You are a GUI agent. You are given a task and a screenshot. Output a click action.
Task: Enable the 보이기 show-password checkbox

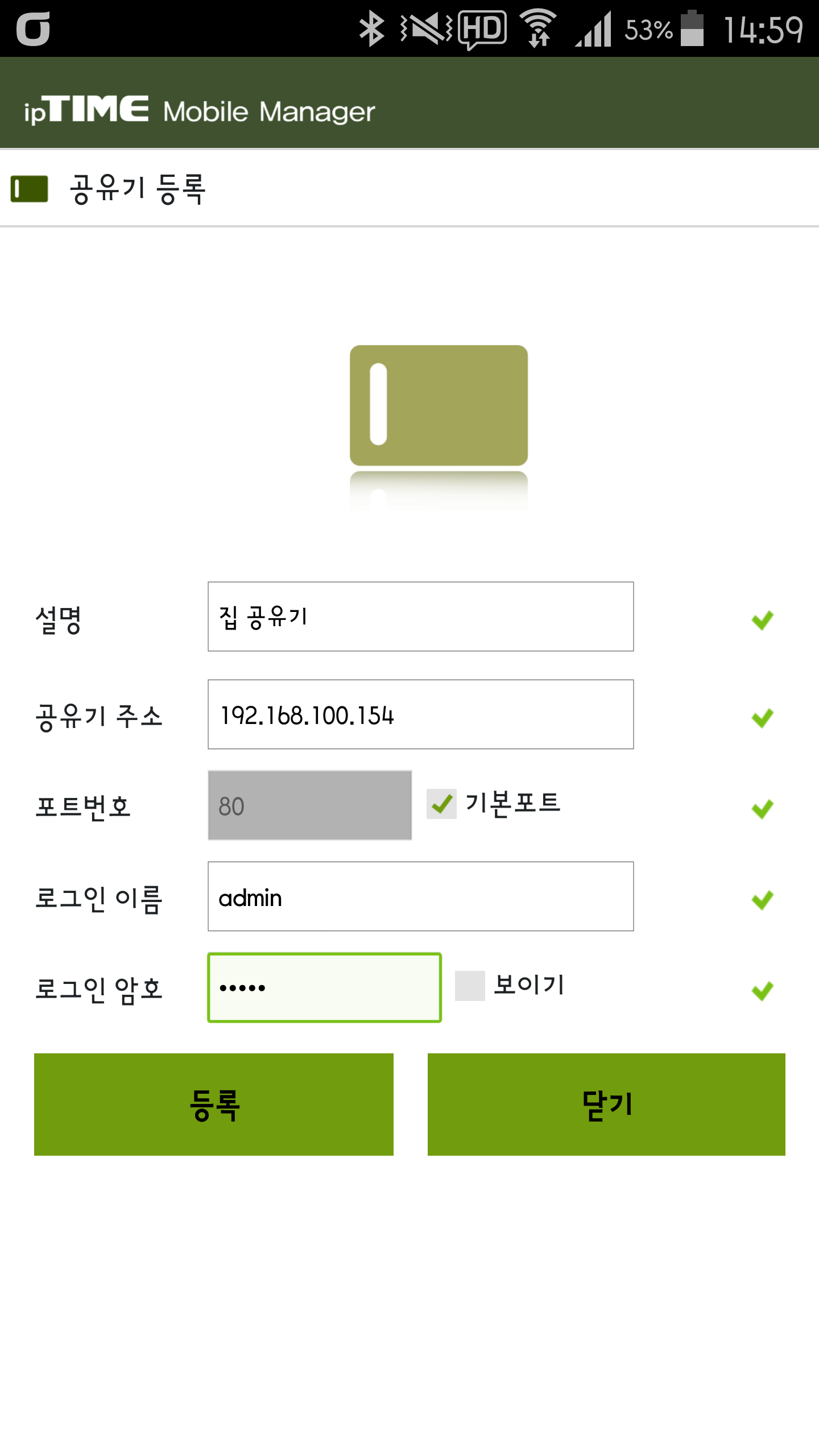click(470, 986)
